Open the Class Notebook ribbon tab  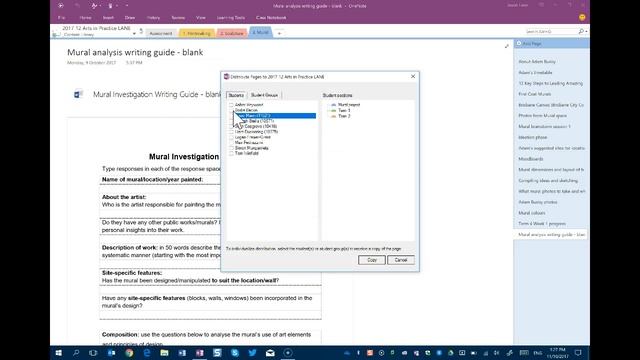(x=271, y=18)
